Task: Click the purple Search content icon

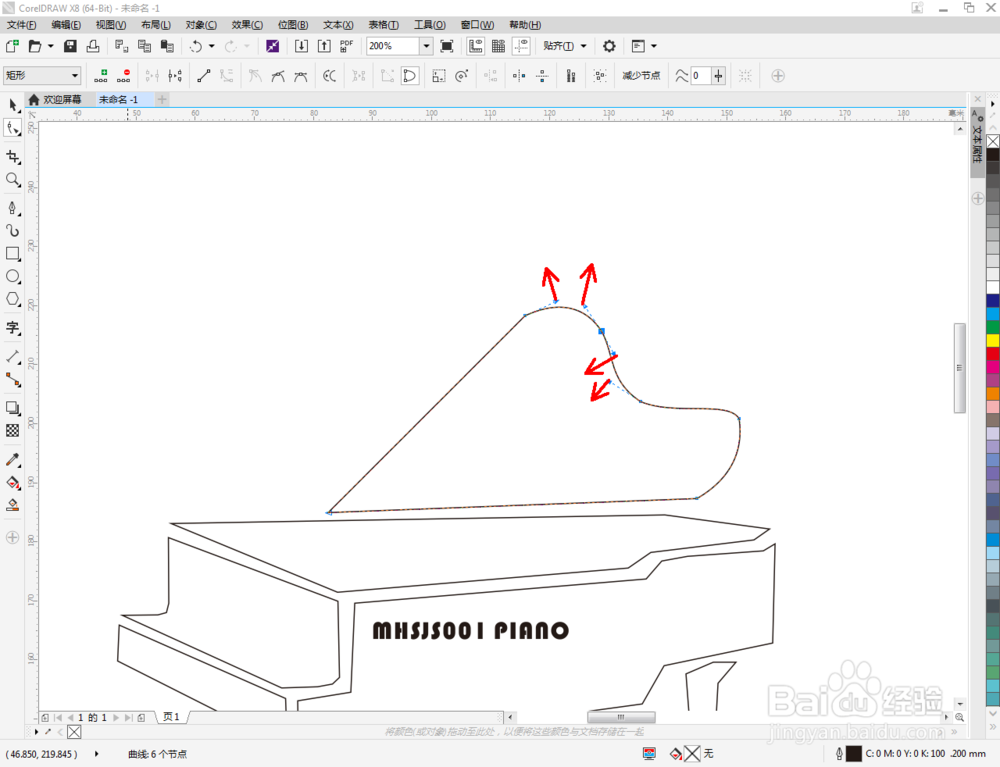Action: click(272, 46)
